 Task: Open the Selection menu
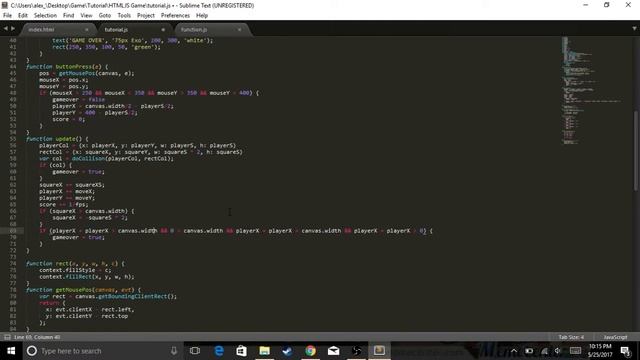coord(45,16)
